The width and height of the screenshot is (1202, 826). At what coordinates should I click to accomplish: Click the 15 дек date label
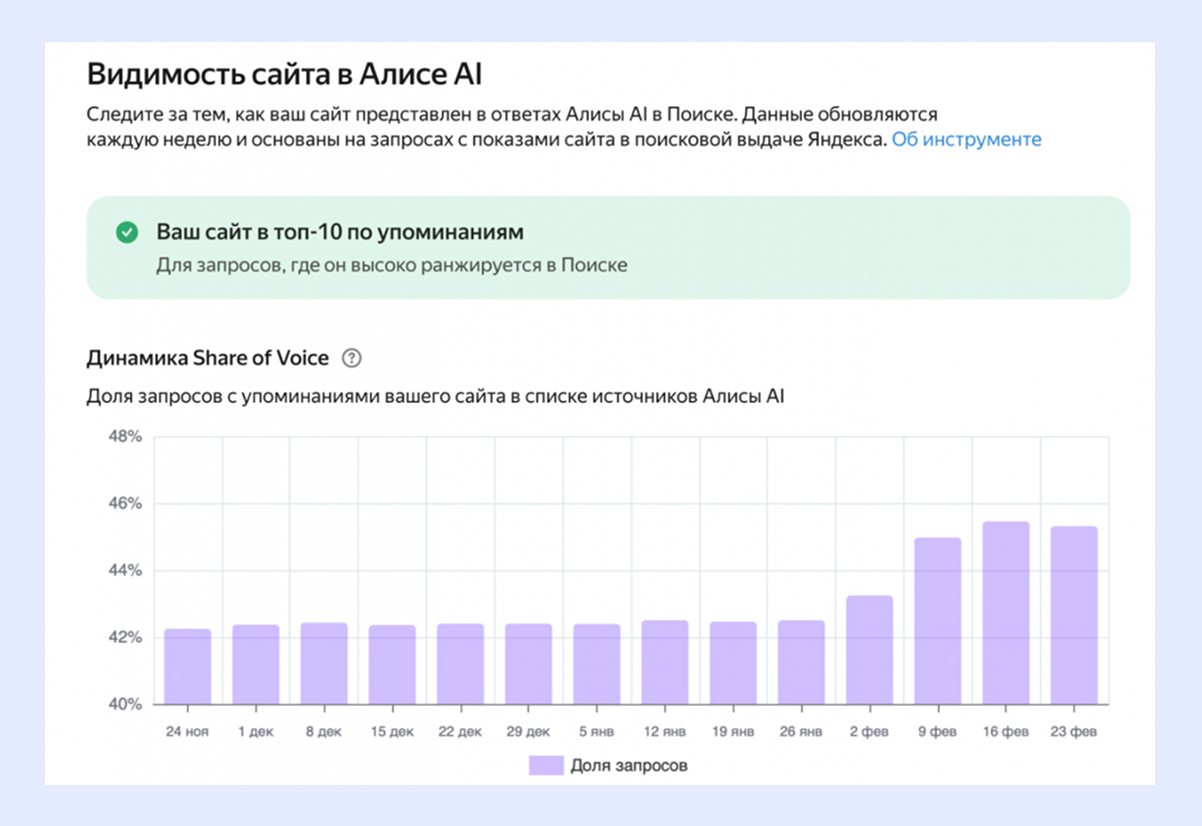point(391,730)
